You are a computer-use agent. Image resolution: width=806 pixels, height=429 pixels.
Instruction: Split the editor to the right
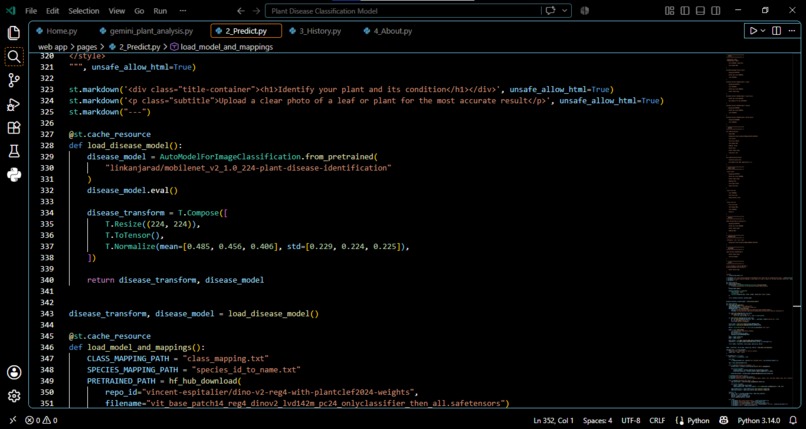click(777, 31)
